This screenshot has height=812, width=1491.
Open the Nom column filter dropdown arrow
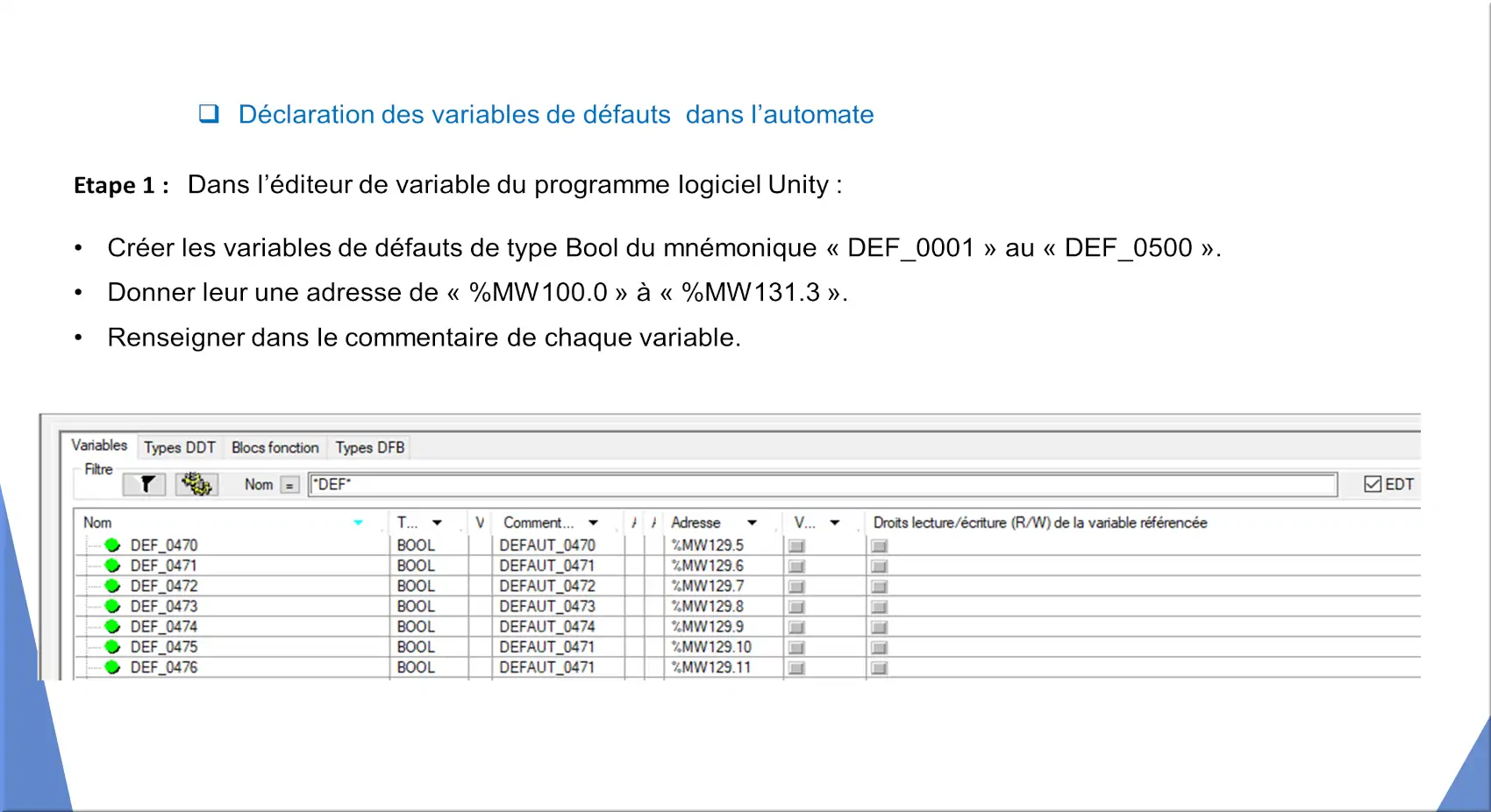pyautogui.click(x=358, y=523)
